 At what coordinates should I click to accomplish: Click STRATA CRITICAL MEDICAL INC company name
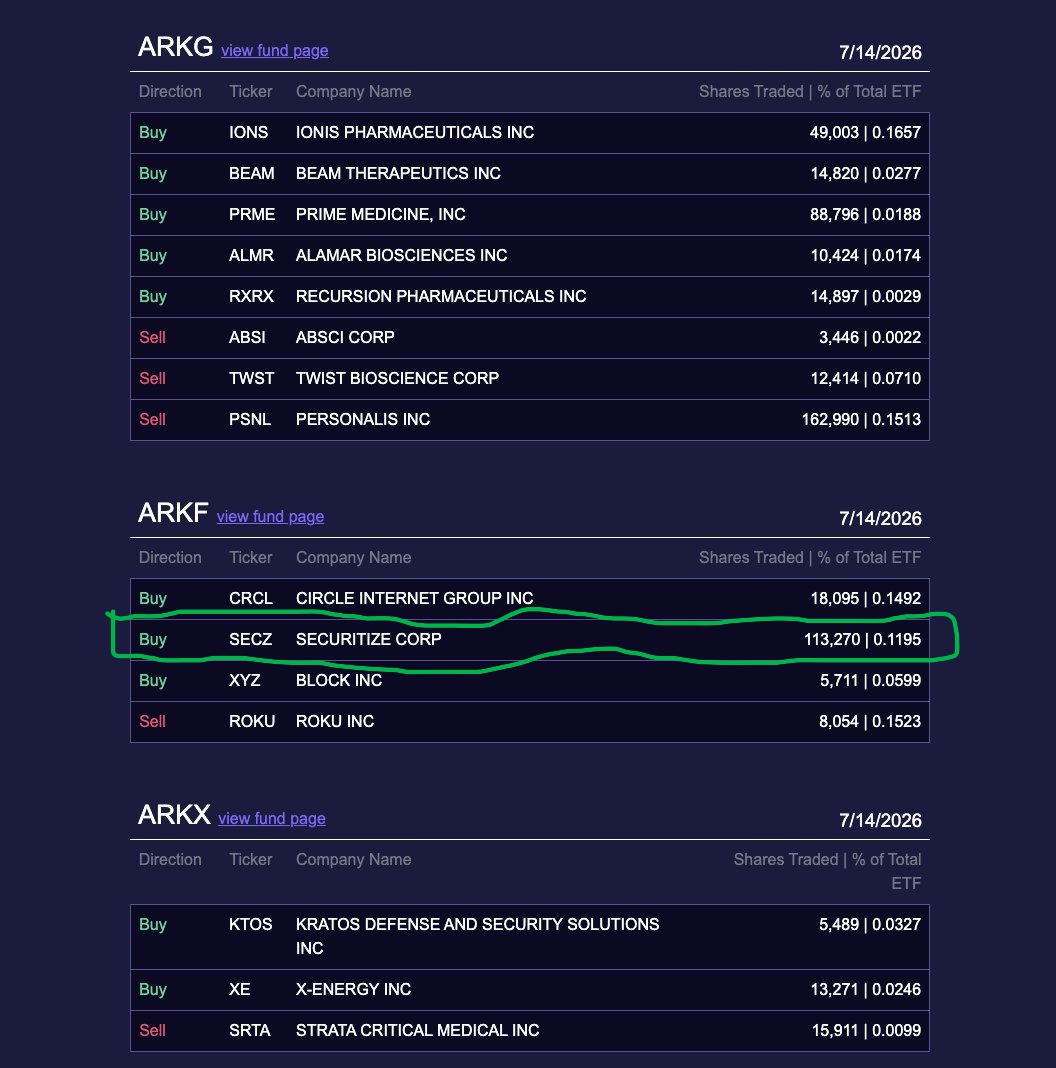[x=418, y=1030]
